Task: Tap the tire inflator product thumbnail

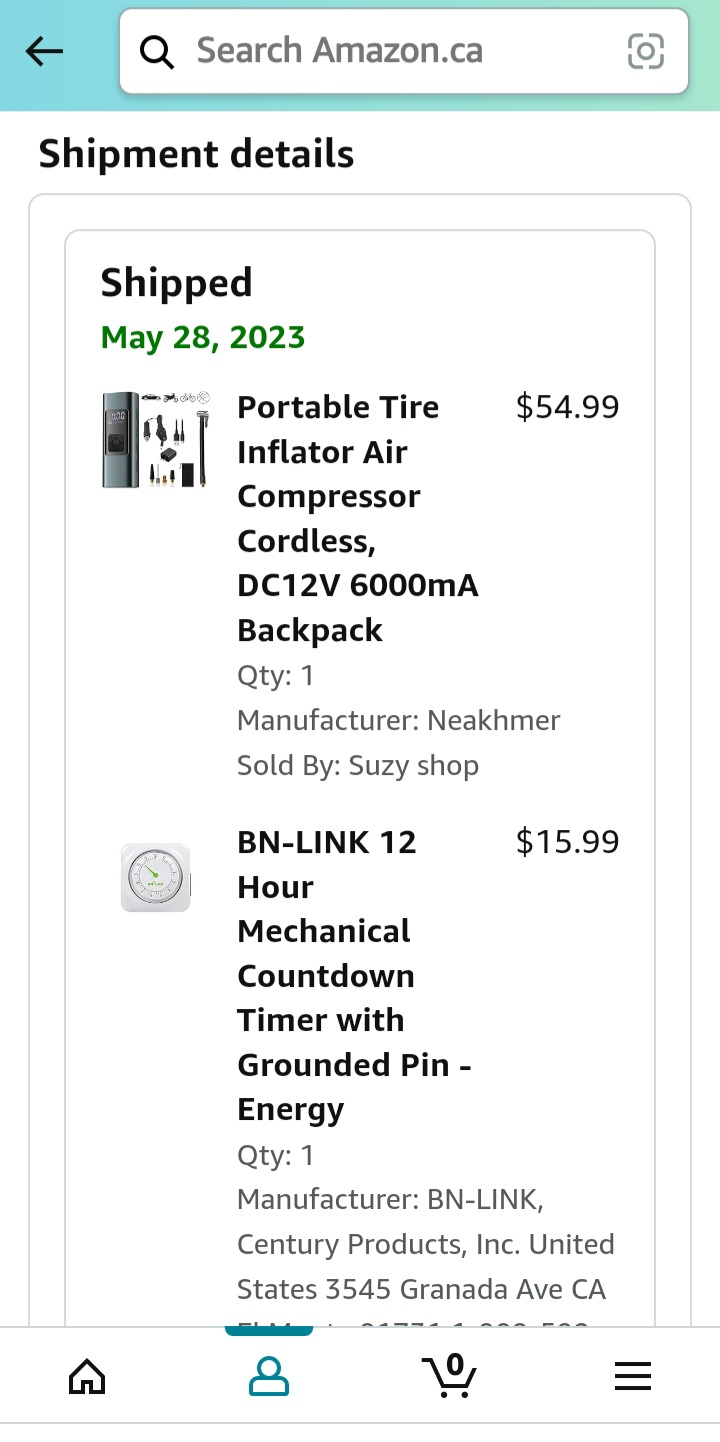Action: (x=155, y=438)
